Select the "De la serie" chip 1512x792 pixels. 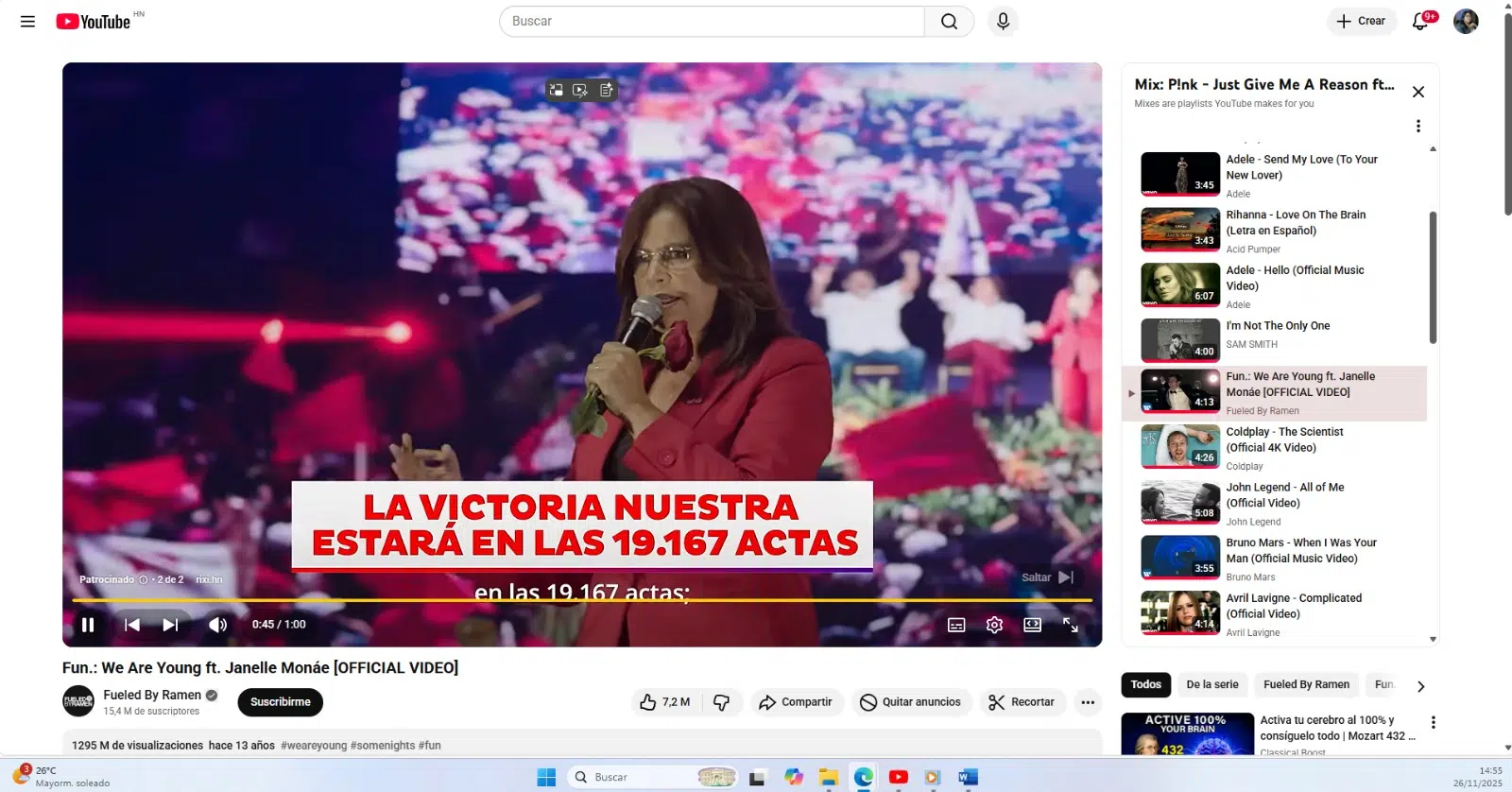pyautogui.click(x=1211, y=685)
